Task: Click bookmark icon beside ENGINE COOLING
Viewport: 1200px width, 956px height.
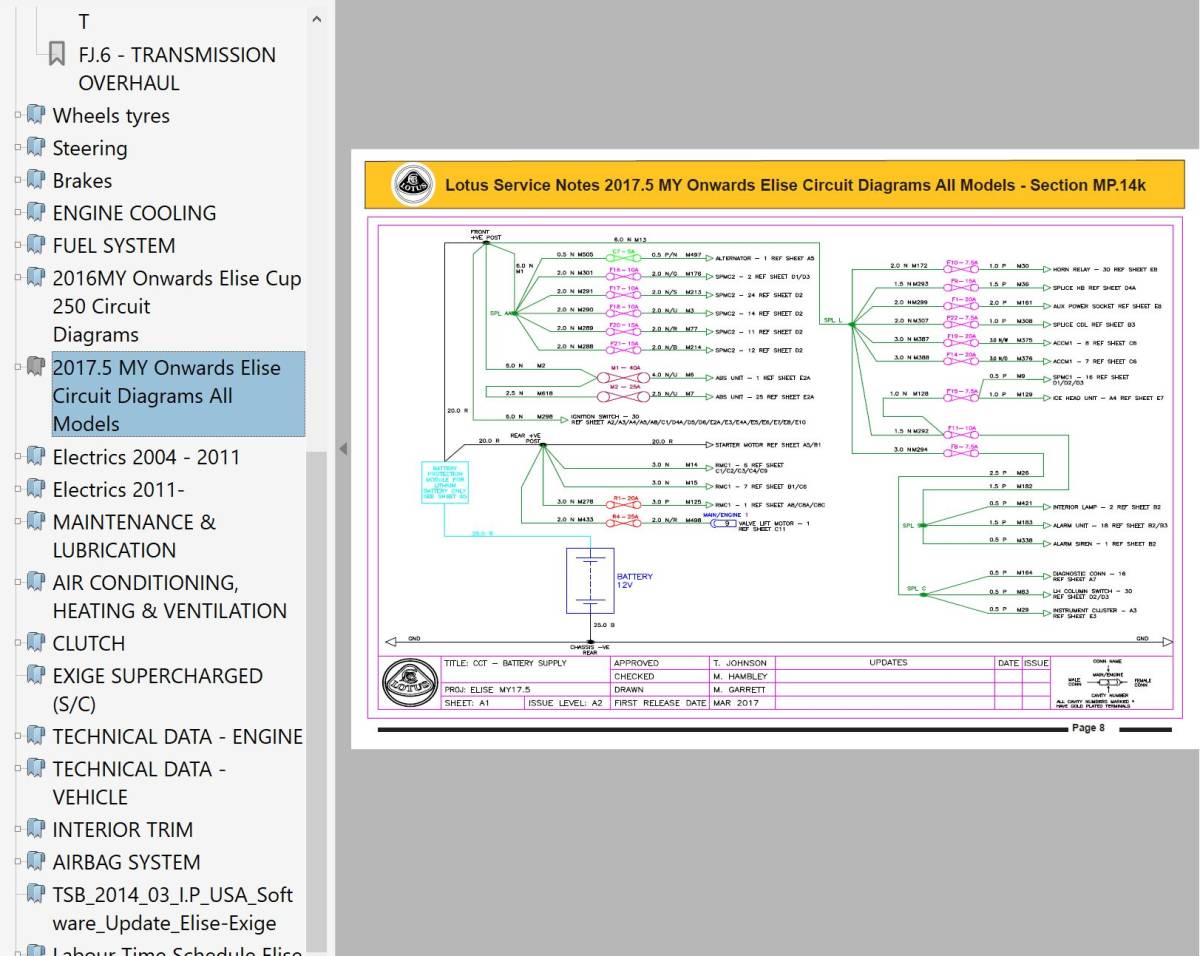Action: 36,213
